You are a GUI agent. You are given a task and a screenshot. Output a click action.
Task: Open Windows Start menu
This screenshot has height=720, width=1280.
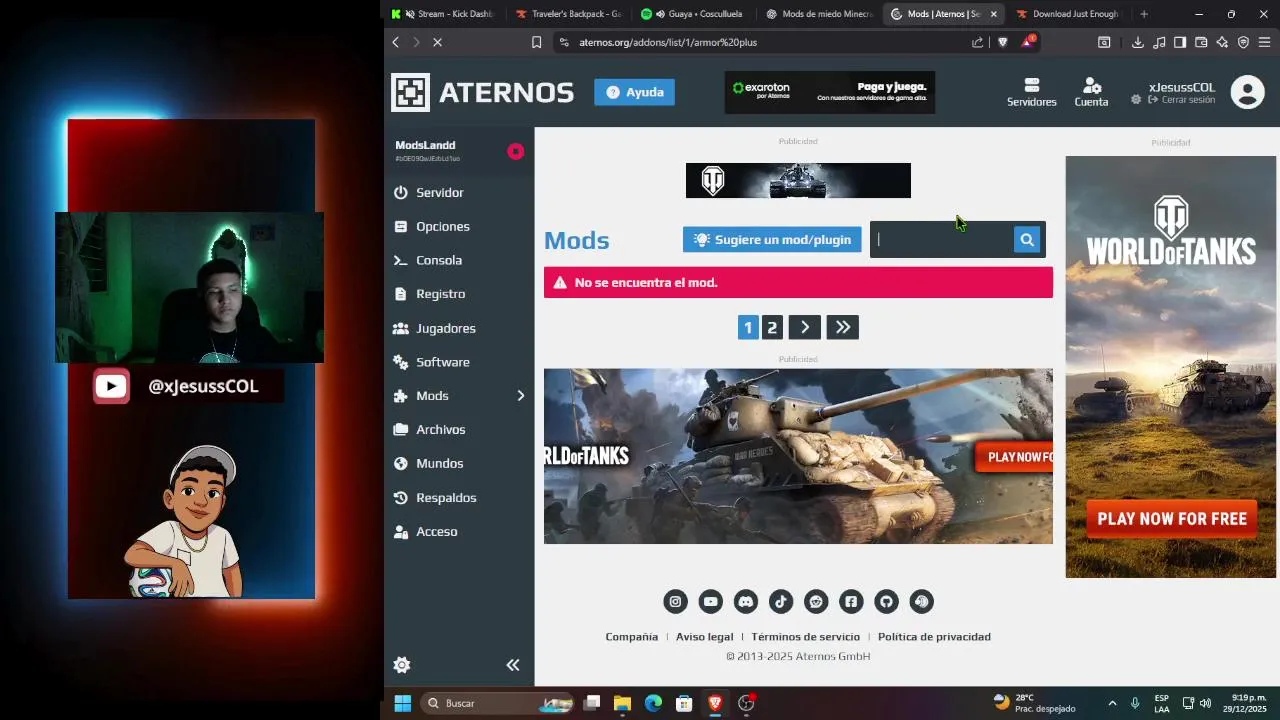[402, 703]
